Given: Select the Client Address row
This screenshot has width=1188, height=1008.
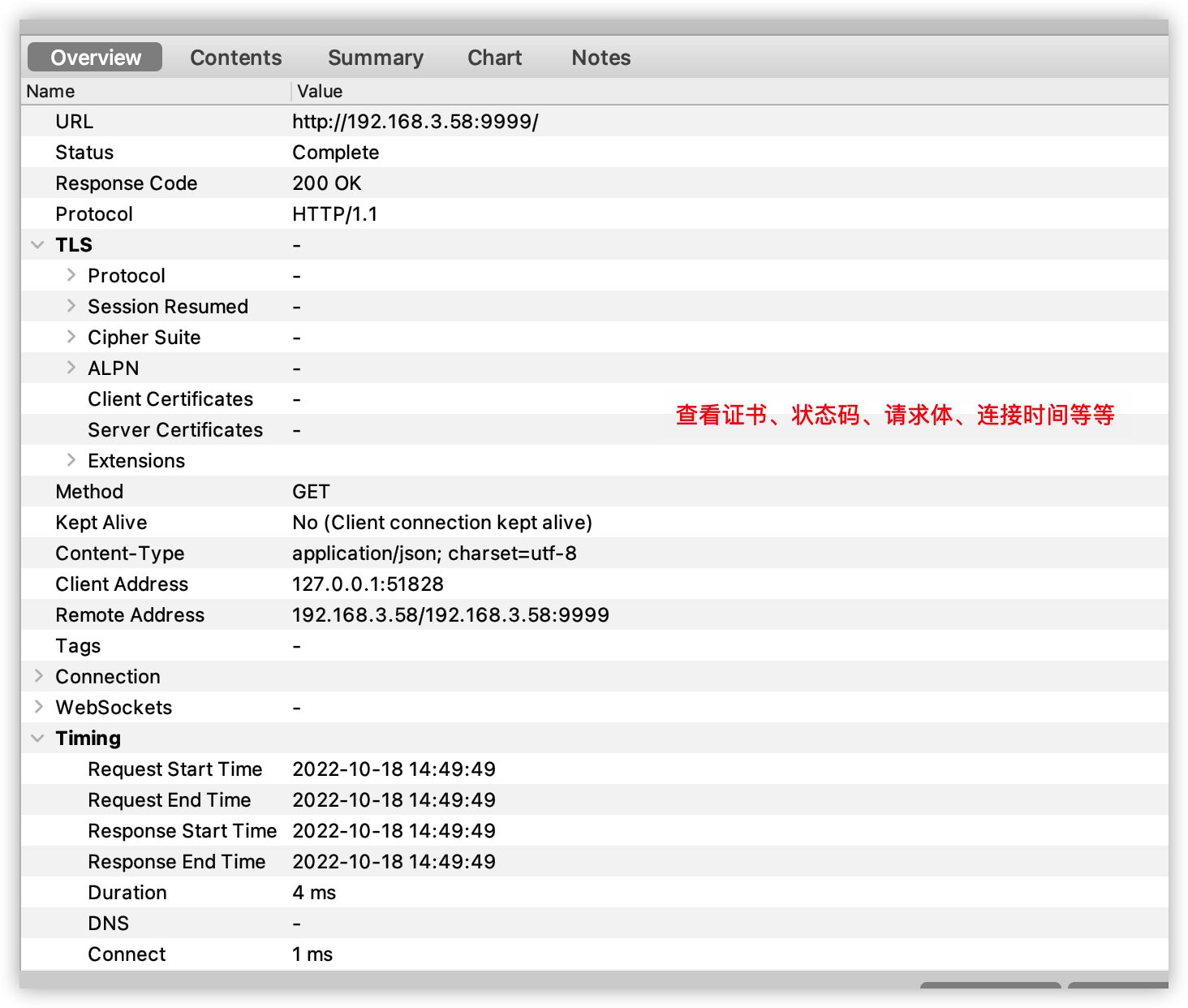Looking at the screenshot, I should pos(594,584).
